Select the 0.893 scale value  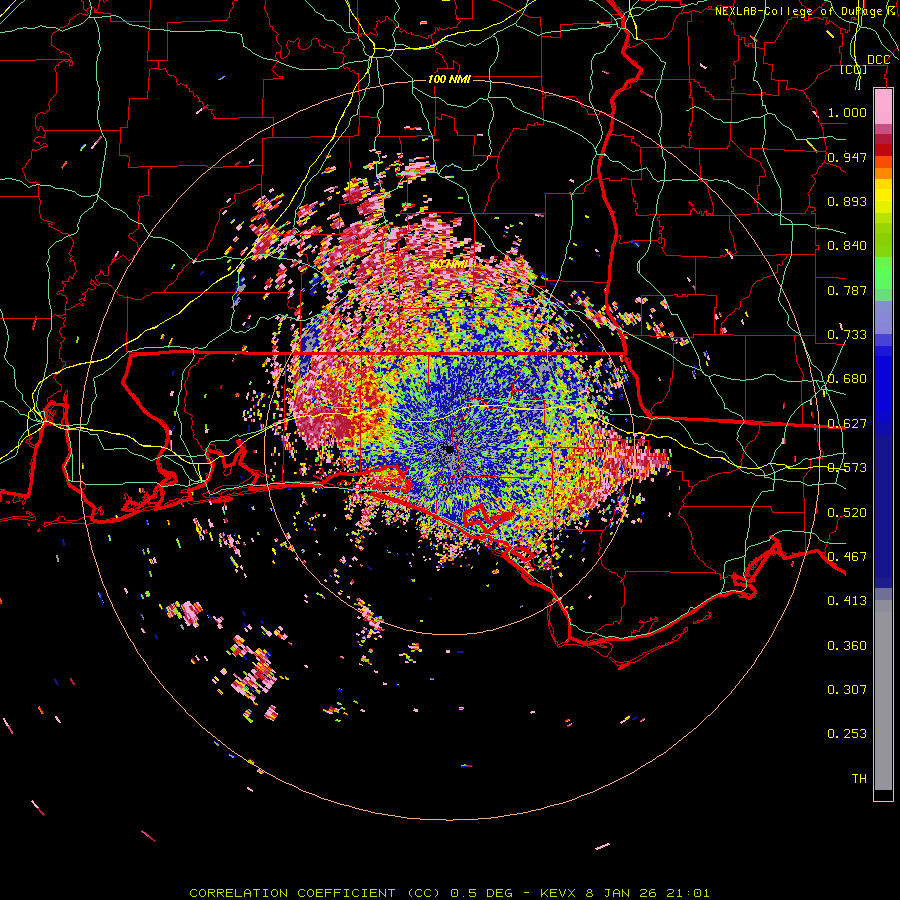(847, 201)
